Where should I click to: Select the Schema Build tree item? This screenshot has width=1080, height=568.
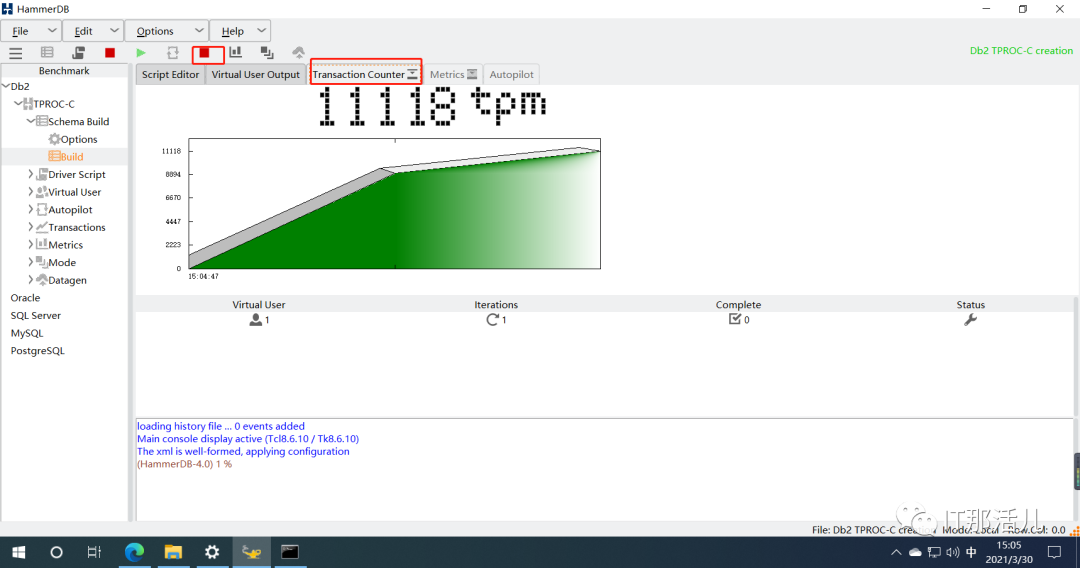click(x=72, y=121)
